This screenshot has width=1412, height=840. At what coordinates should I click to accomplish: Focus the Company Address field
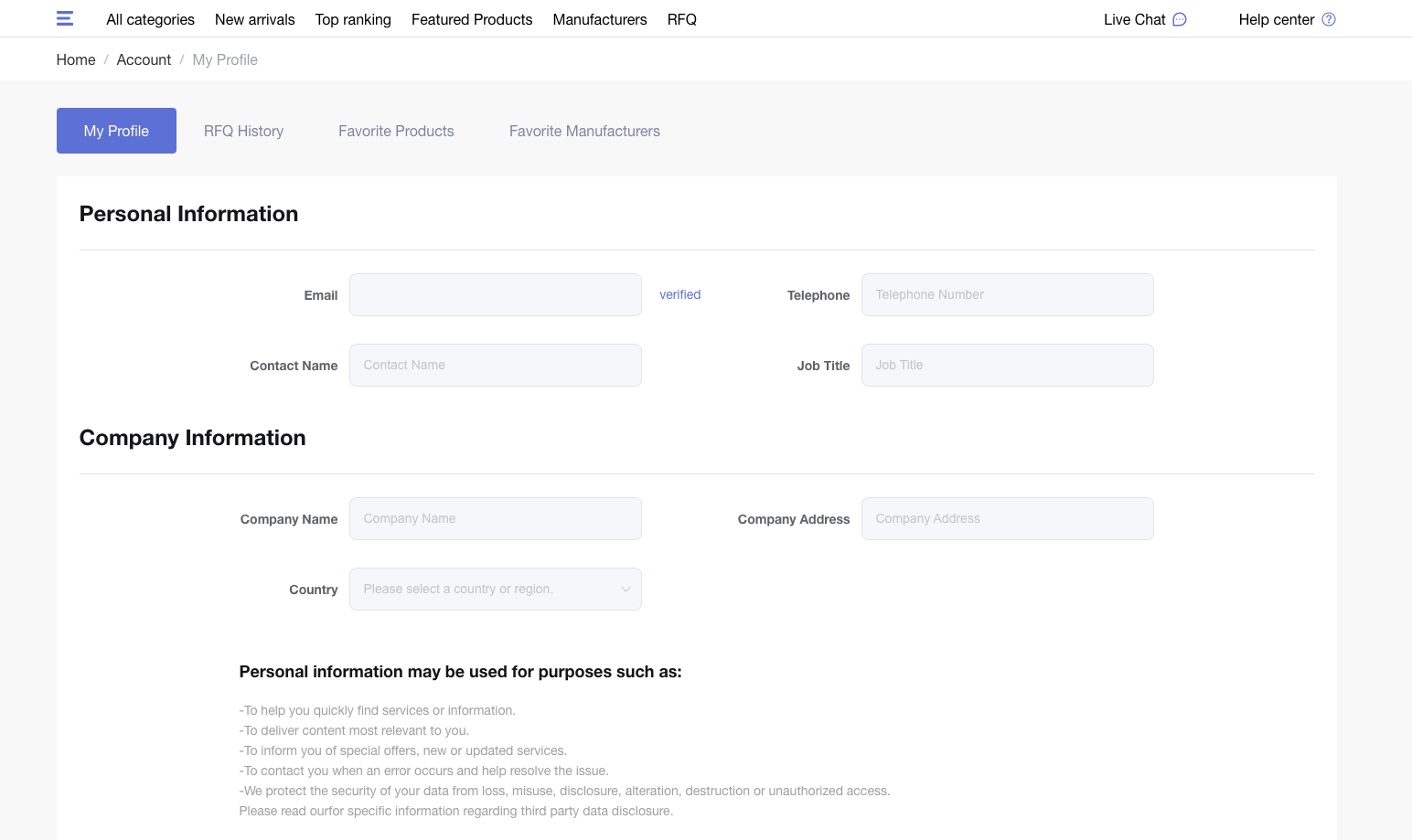tap(1008, 518)
